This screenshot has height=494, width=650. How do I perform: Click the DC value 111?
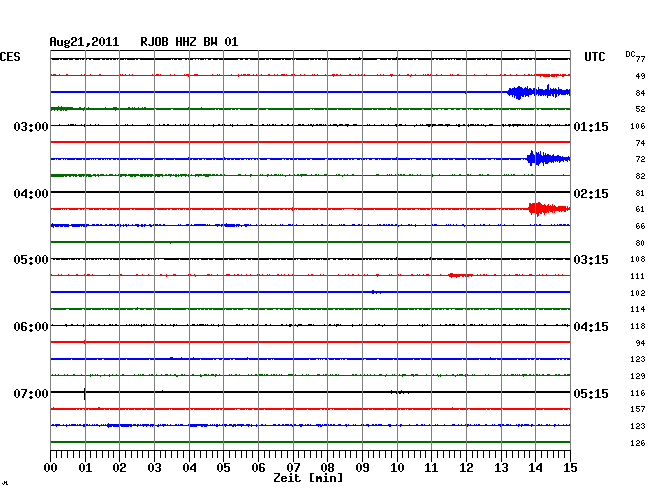[638, 276]
